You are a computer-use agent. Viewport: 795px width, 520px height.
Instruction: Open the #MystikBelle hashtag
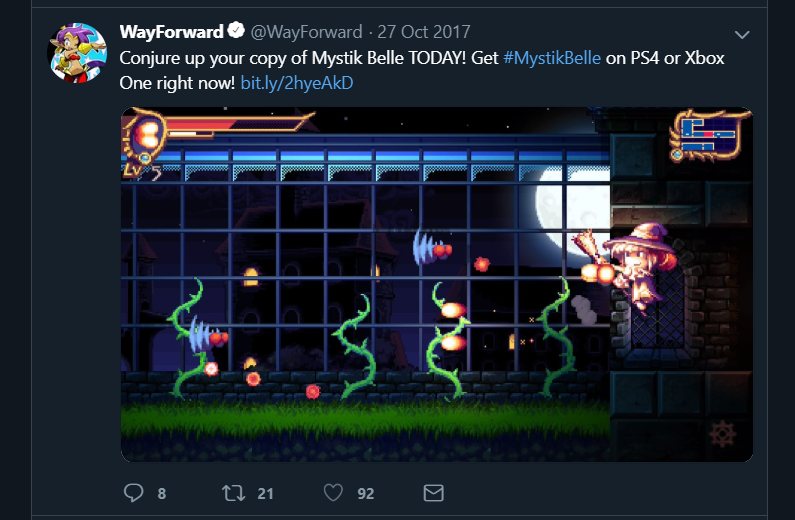tap(552, 58)
